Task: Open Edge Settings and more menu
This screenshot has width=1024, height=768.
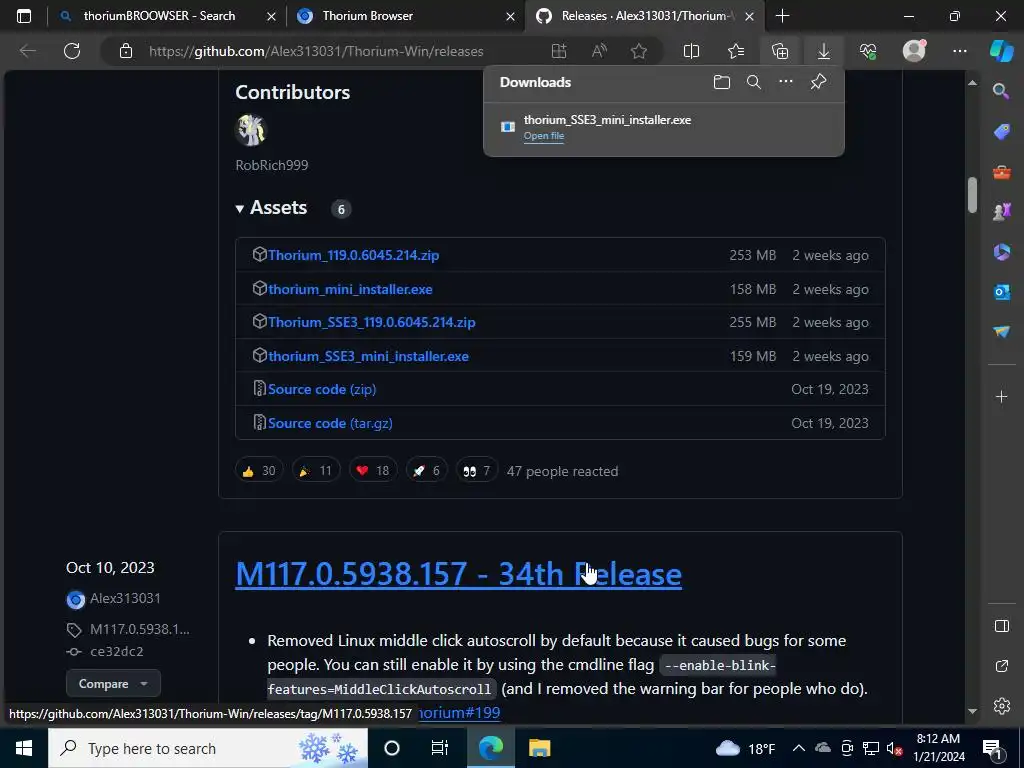Action: tap(959, 51)
